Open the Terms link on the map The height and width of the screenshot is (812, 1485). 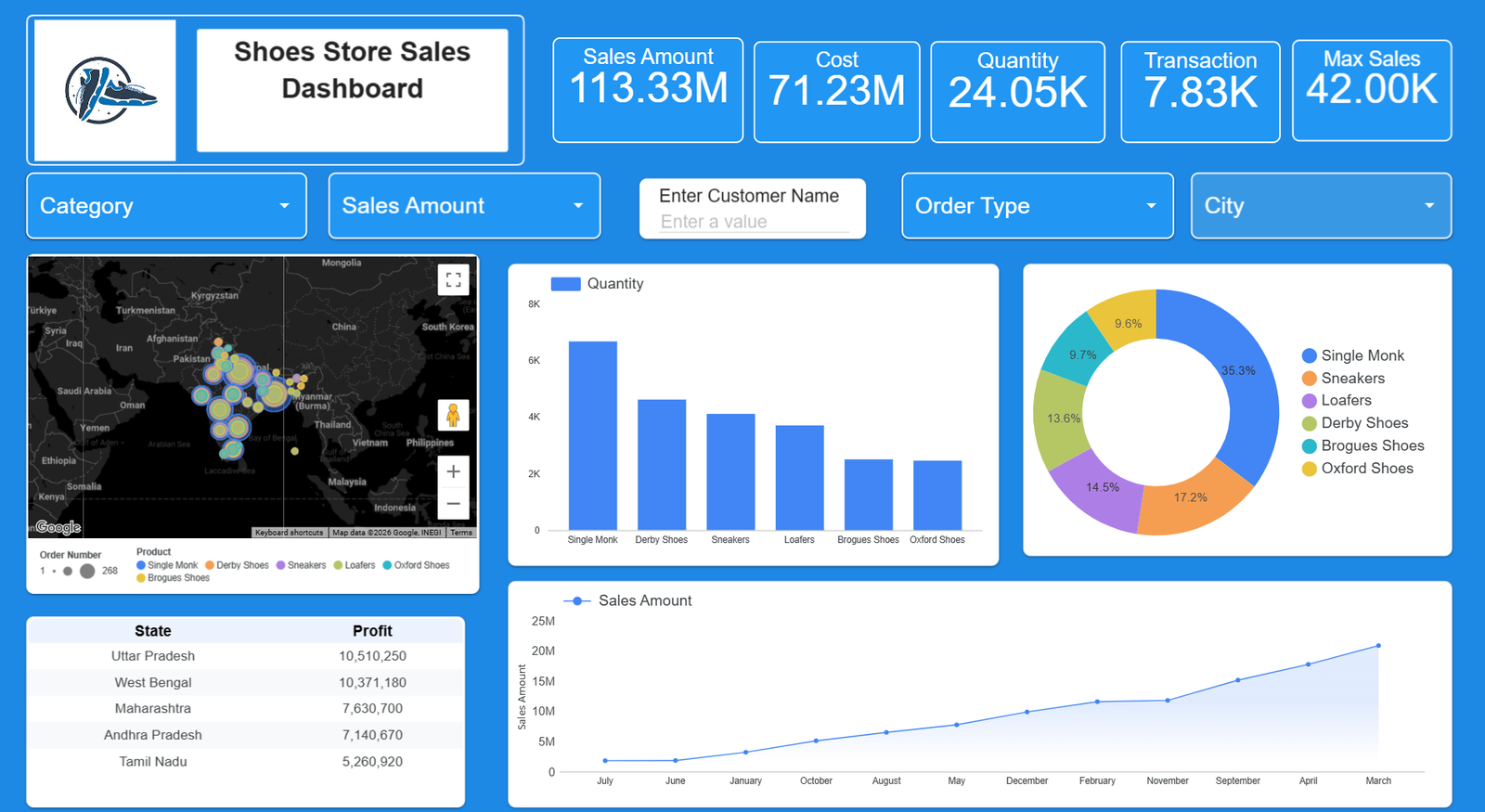point(461,533)
